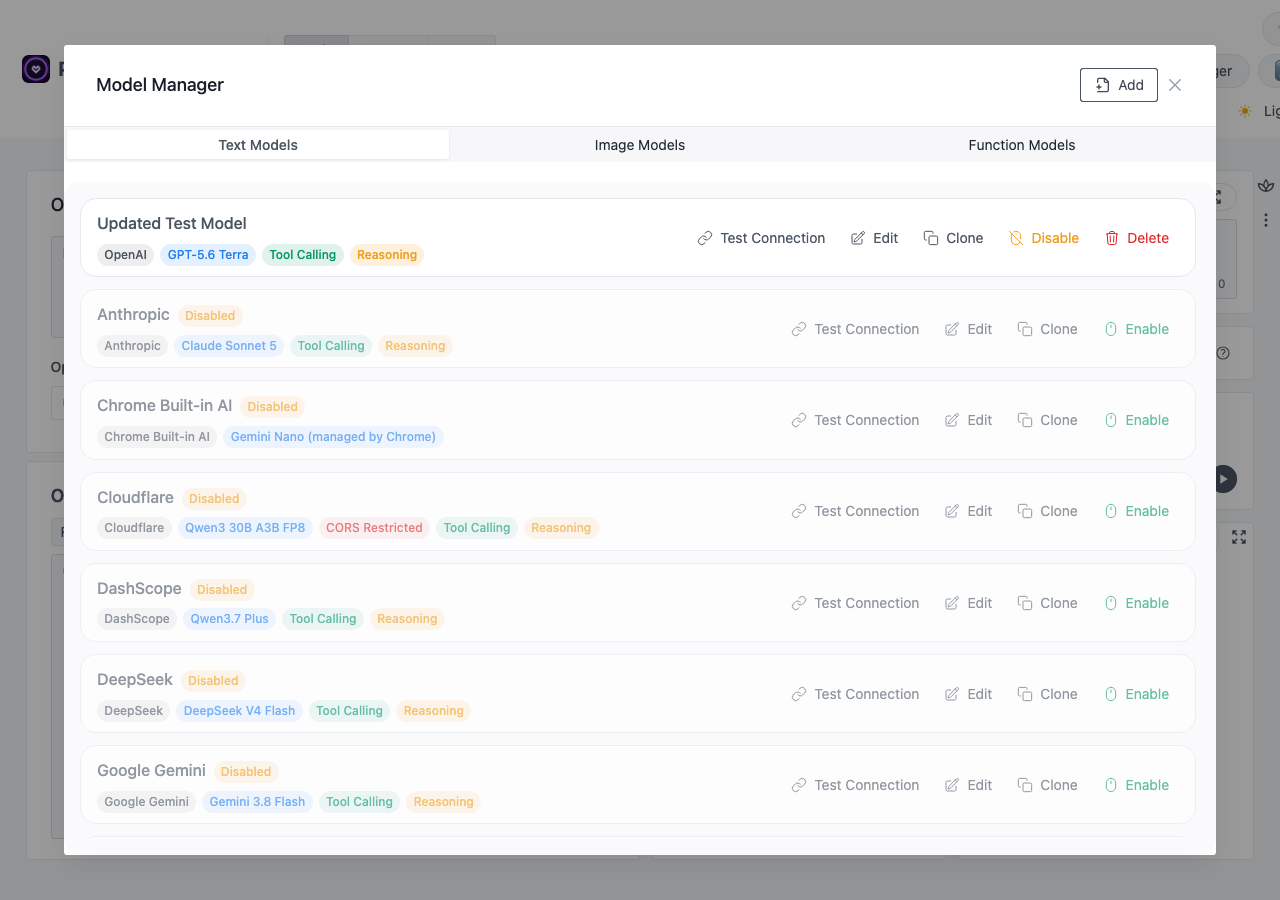Click the play button behind the dialog
1280x900 pixels.
(1224, 479)
